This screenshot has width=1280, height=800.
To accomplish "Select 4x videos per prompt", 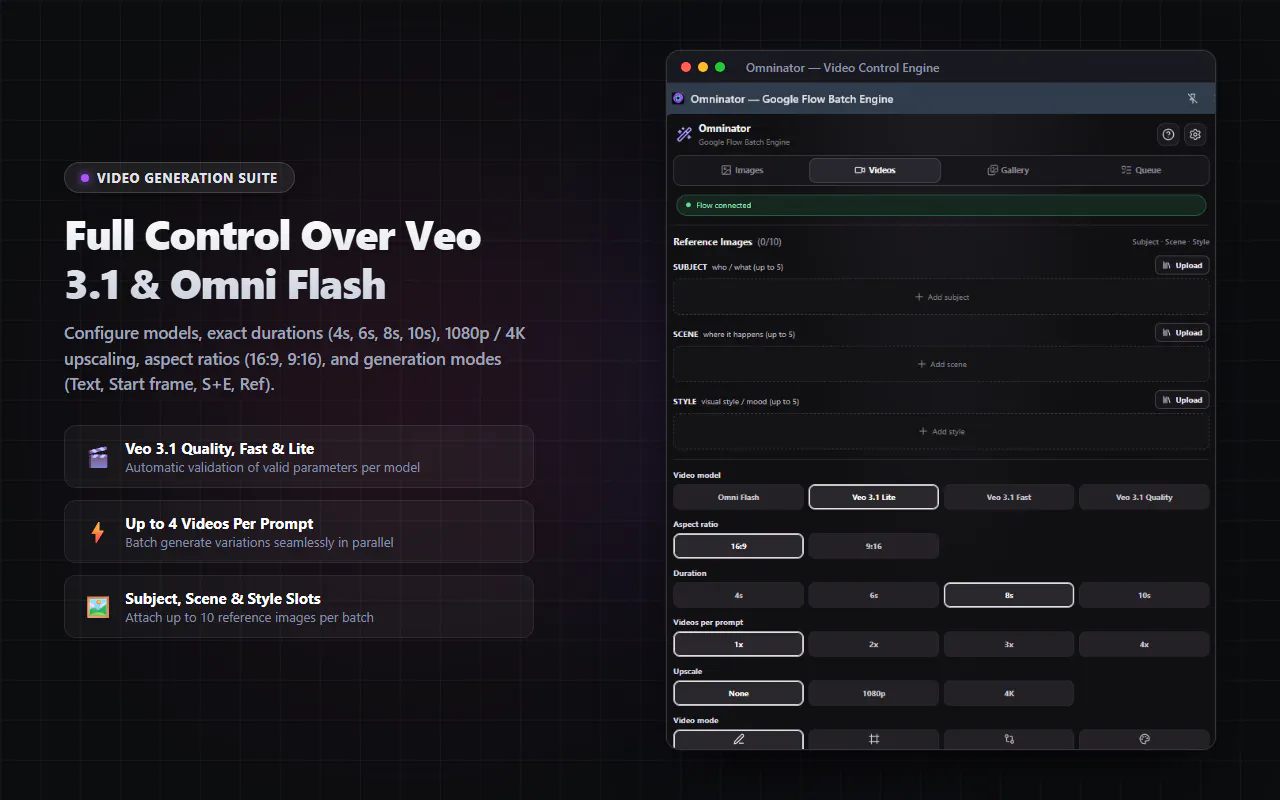I will (1144, 644).
